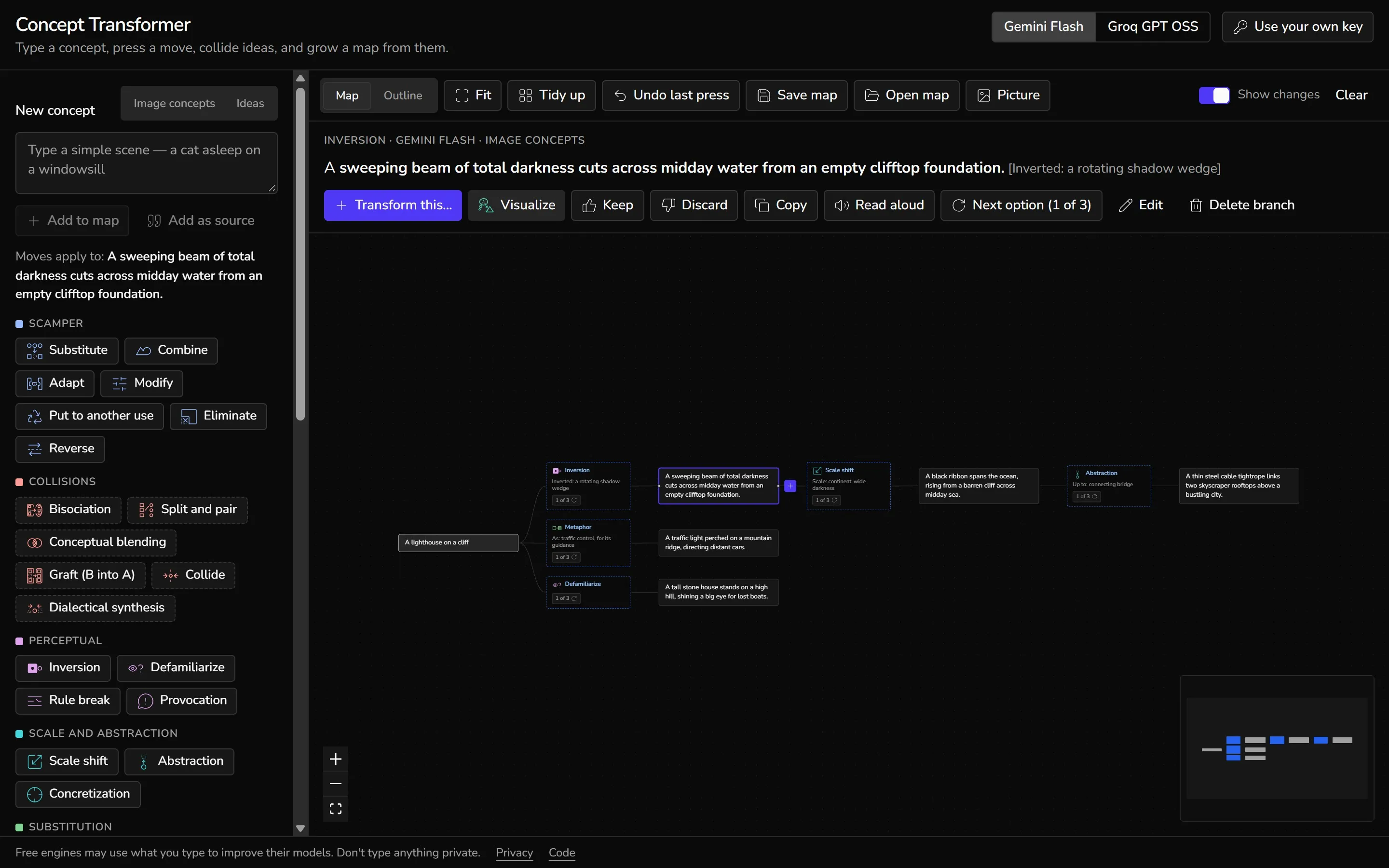Screen dimensions: 1389x868
Task: Click the Read aloud speaker button
Action: click(x=879, y=205)
